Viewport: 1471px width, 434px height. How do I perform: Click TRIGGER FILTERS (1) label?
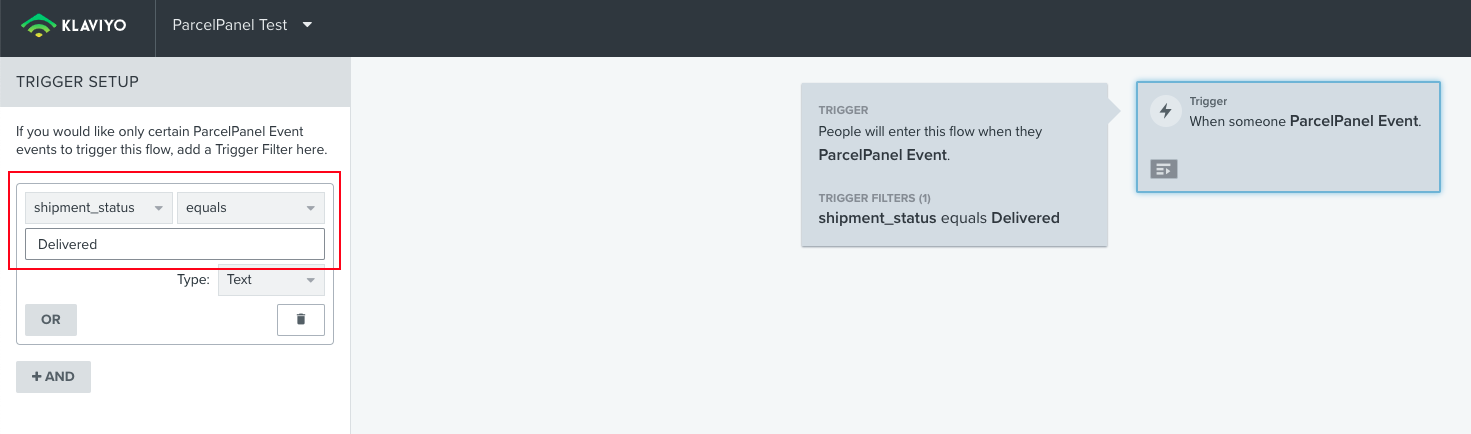coord(874,198)
